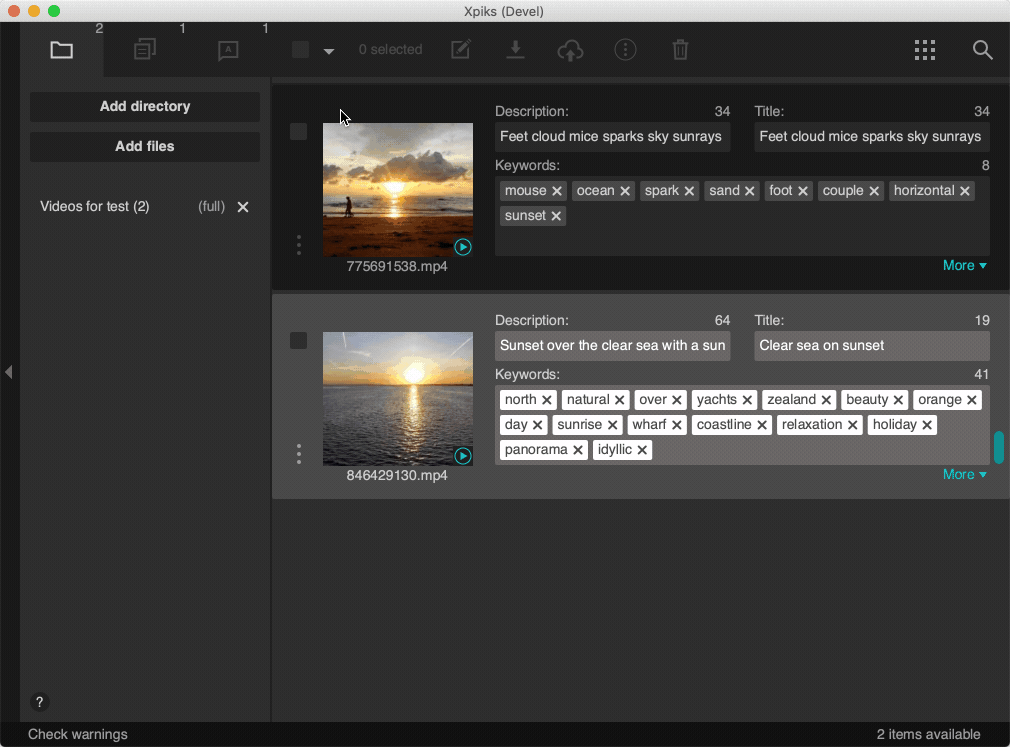The height and width of the screenshot is (747, 1010).
Task: Click the teal keywords scrollbar handle
Action: (998, 447)
